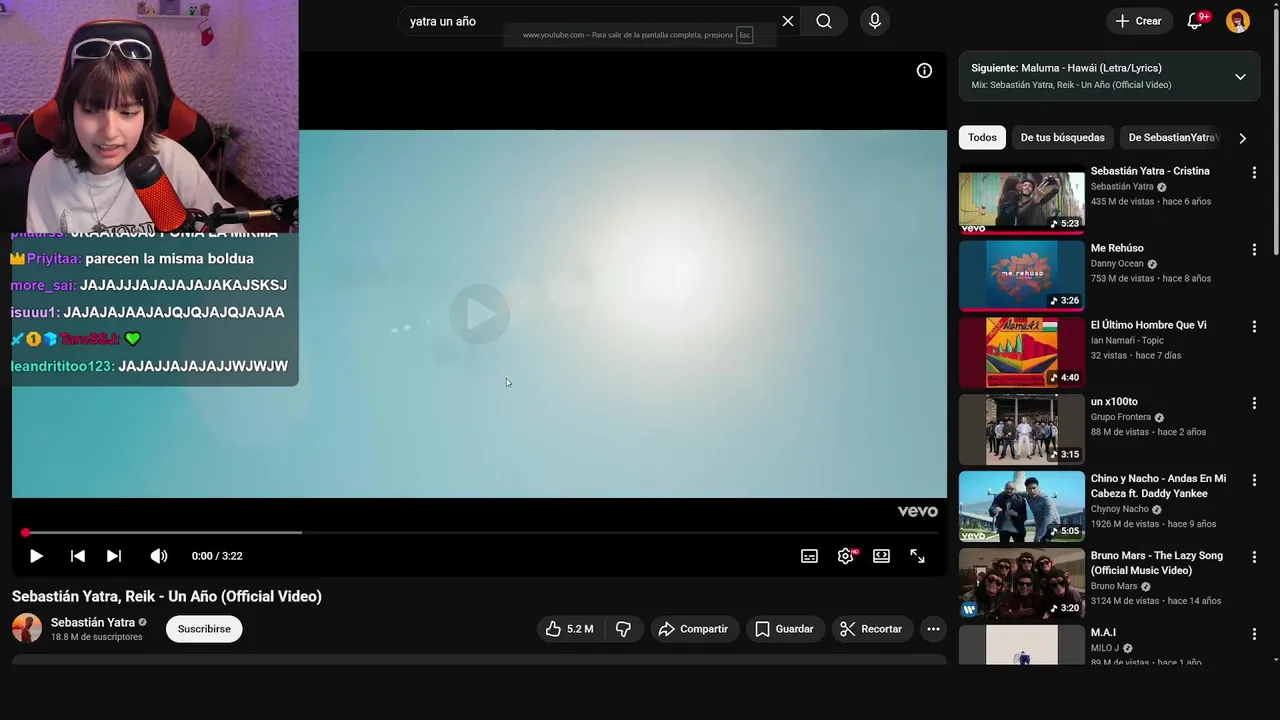Save the video with Guardar
Viewport: 1280px width, 720px height.
pyautogui.click(x=784, y=629)
